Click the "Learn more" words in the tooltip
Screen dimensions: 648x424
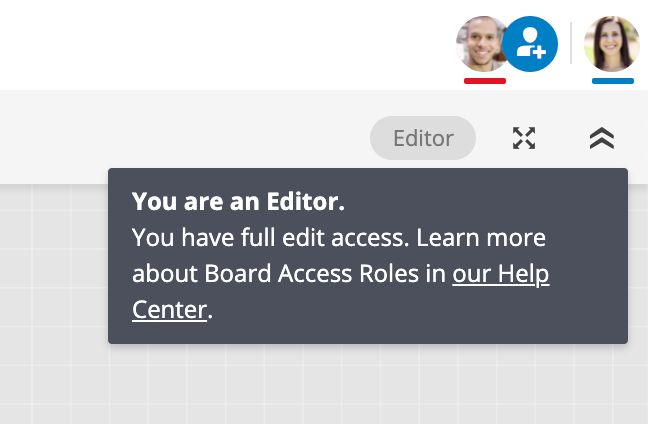pos(481,238)
